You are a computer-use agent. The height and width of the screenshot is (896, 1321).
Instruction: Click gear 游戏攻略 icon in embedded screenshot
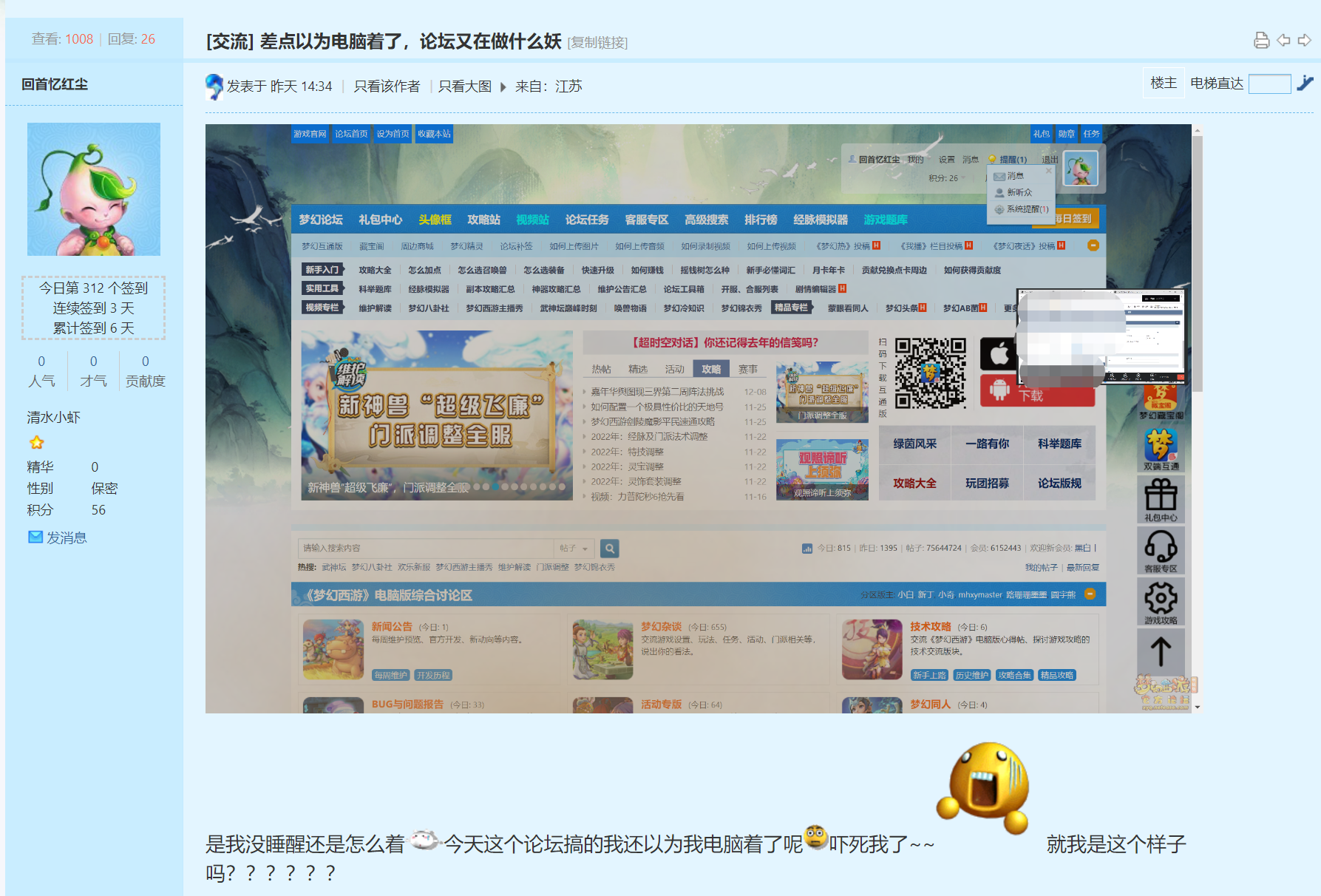[x=1161, y=601]
